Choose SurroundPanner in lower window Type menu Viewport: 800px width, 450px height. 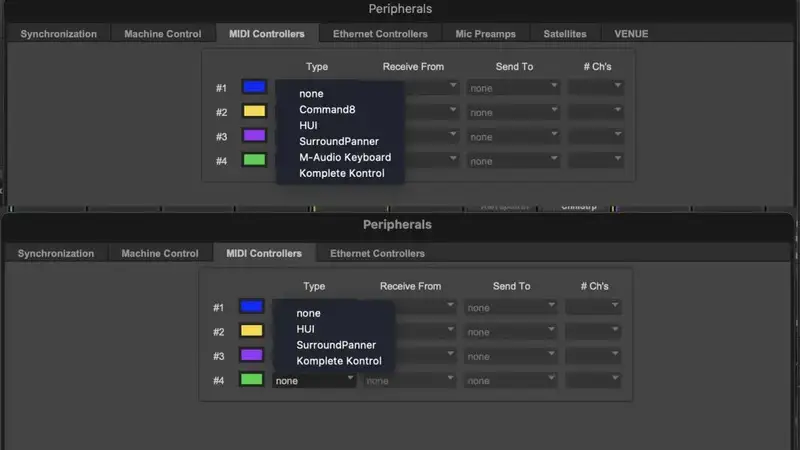[334, 345]
